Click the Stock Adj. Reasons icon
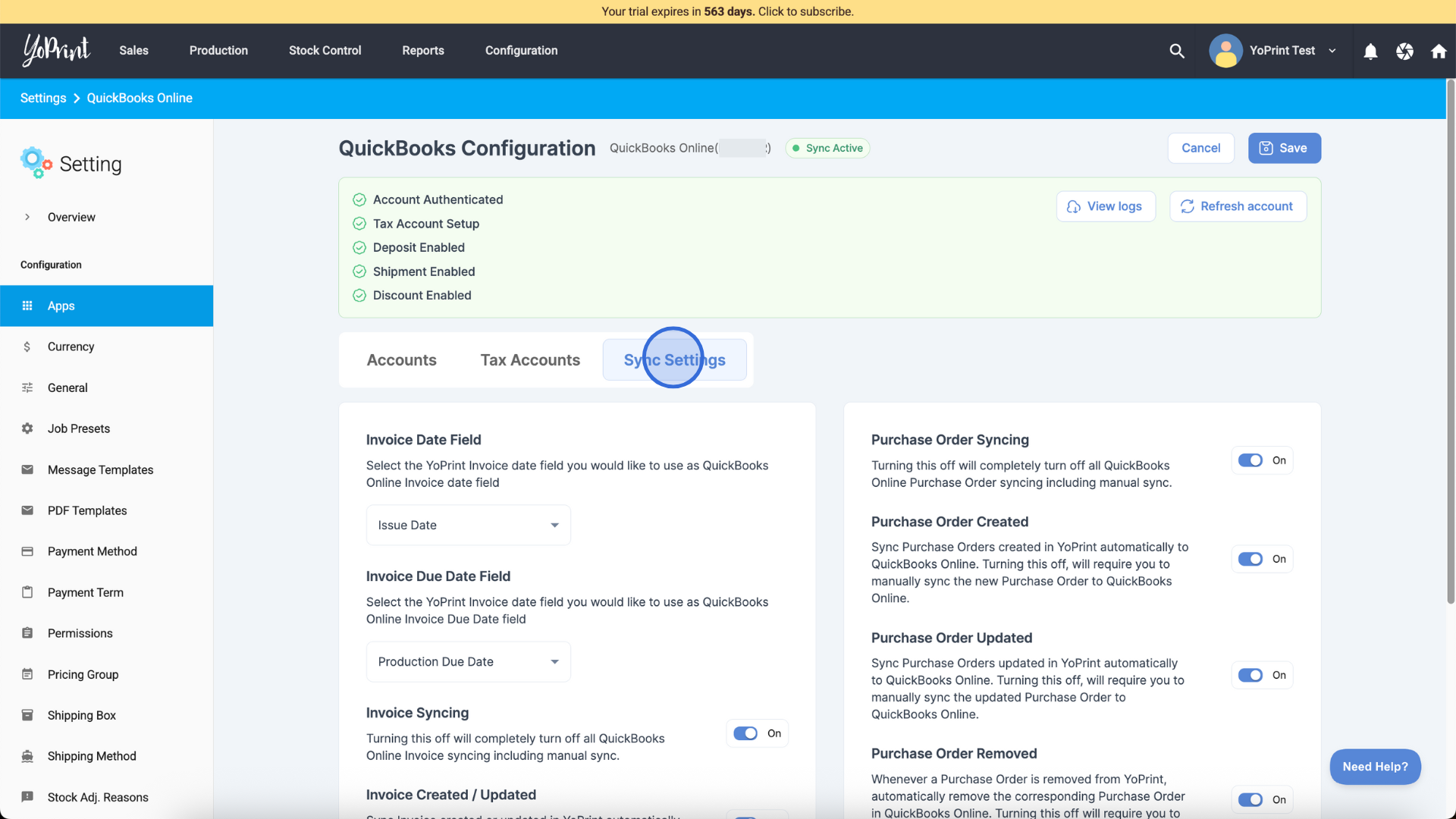The width and height of the screenshot is (1456, 819). coord(27,797)
